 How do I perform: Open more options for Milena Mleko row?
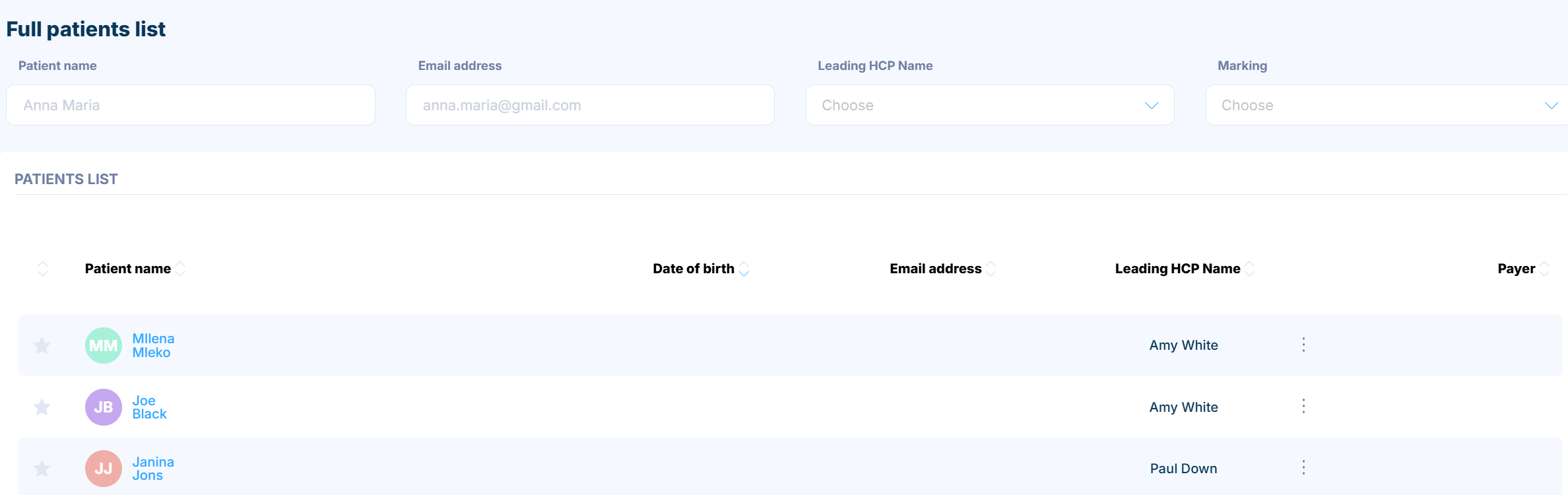pos(1303,345)
